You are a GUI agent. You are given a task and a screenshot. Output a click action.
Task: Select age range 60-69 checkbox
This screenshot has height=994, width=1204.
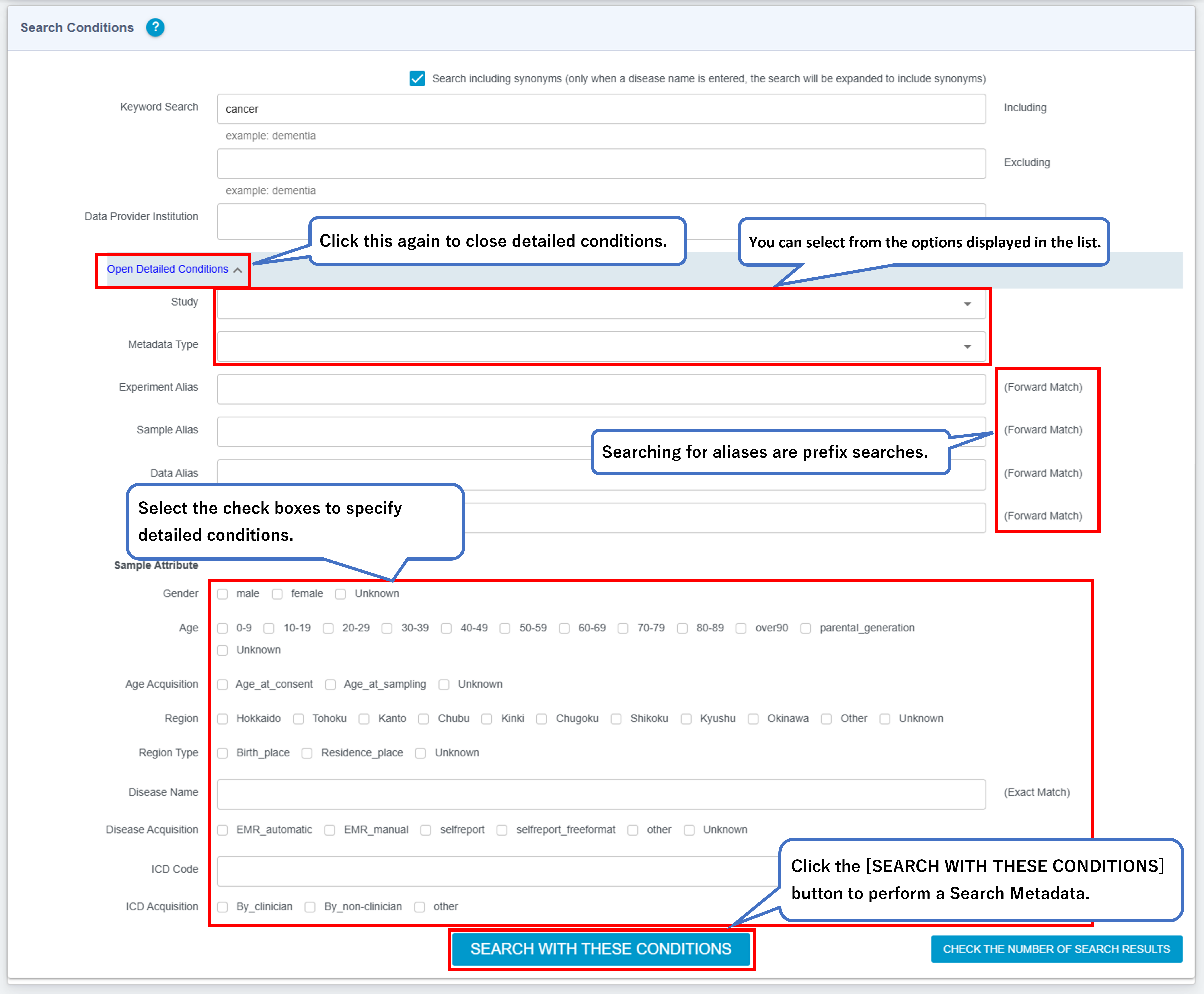point(565,628)
